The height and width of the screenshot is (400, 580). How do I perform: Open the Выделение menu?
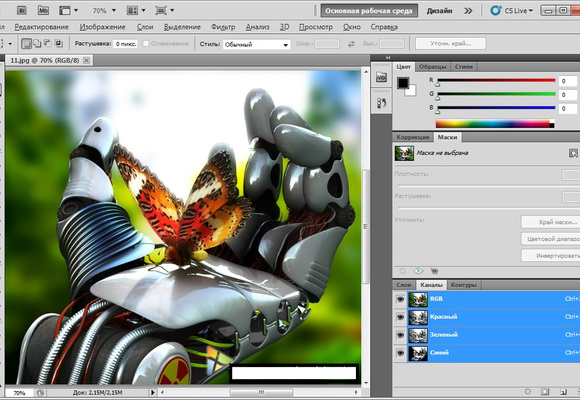pyautogui.click(x=182, y=27)
